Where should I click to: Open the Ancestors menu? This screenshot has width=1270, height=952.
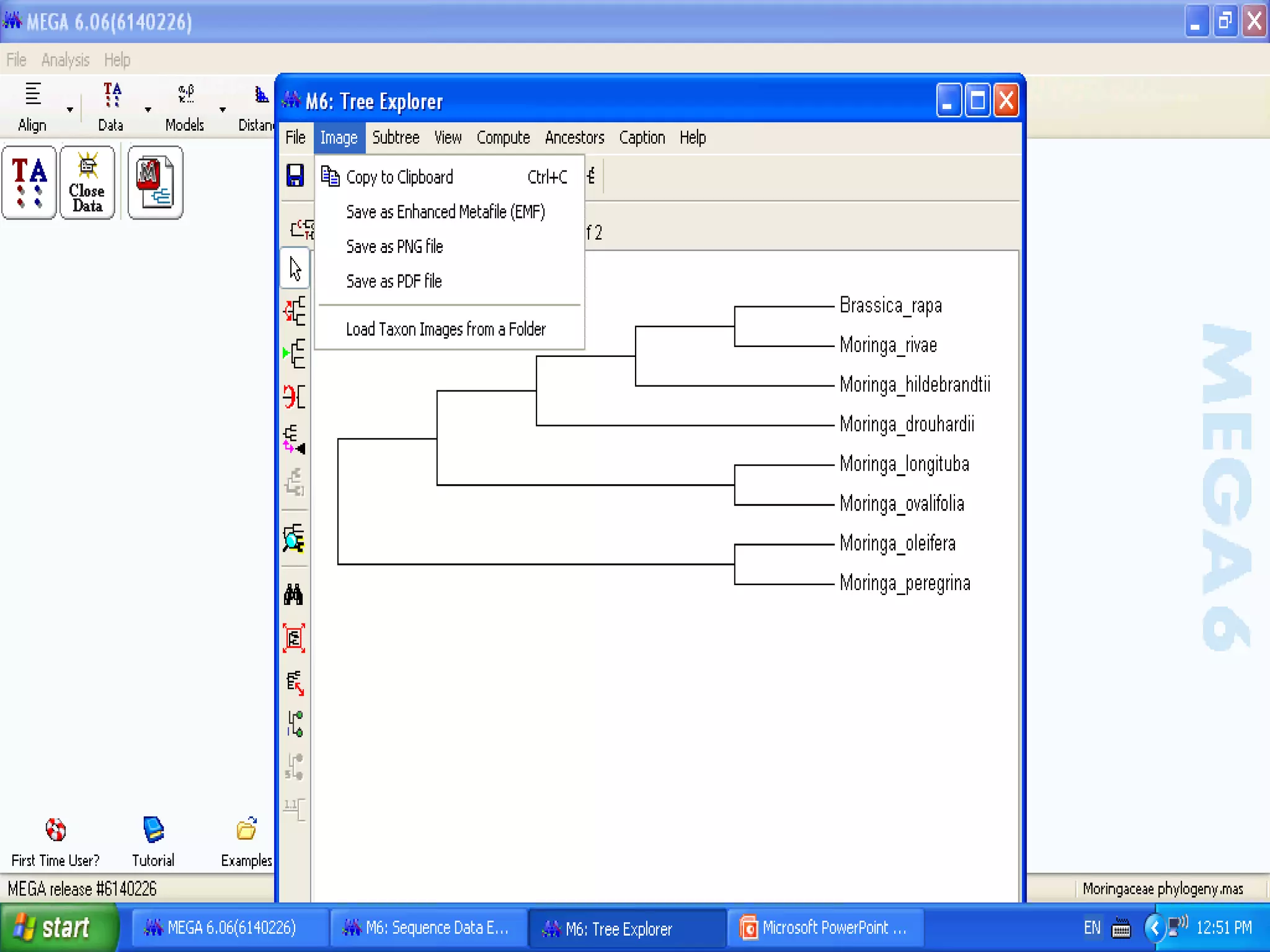(x=574, y=138)
